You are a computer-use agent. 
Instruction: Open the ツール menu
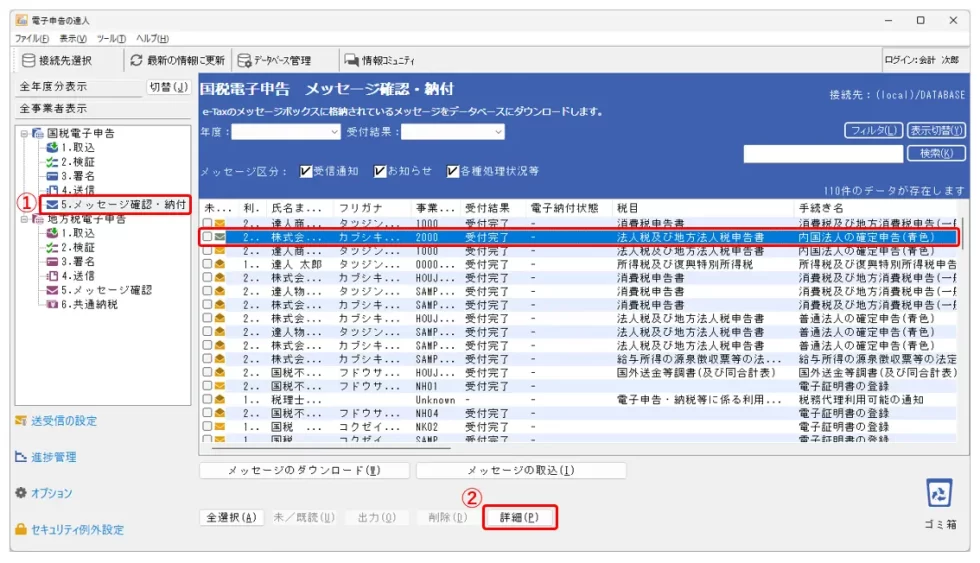110,38
